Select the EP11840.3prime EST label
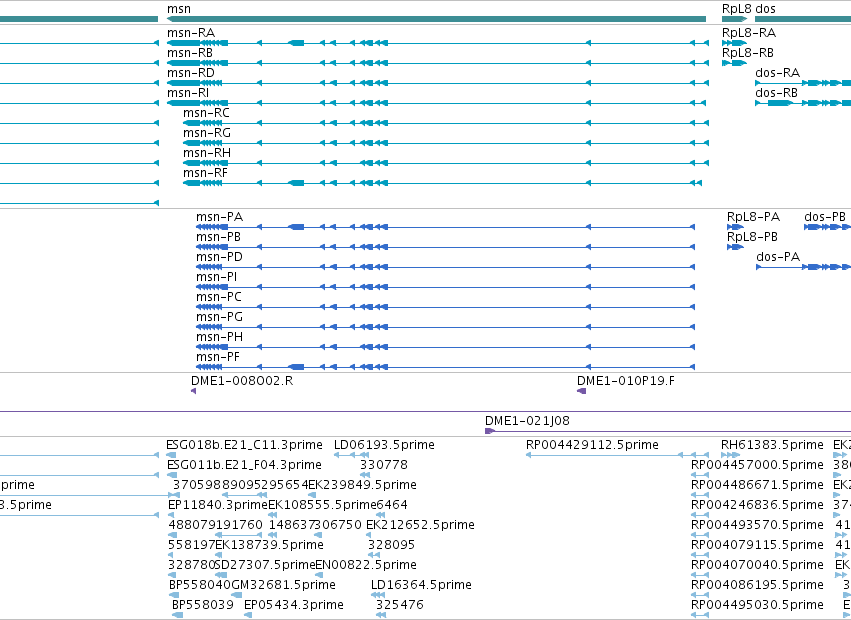This screenshot has width=851, height=620. (218, 505)
